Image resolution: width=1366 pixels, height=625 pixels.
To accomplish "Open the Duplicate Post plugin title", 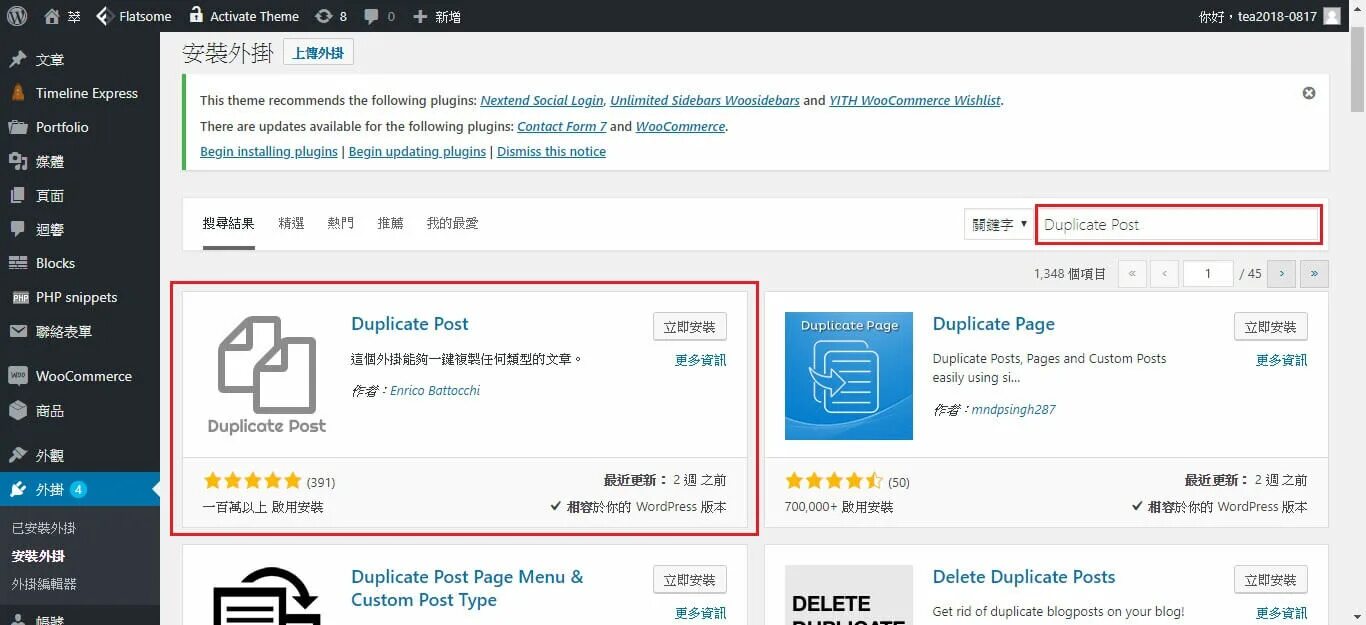I will (410, 324).
